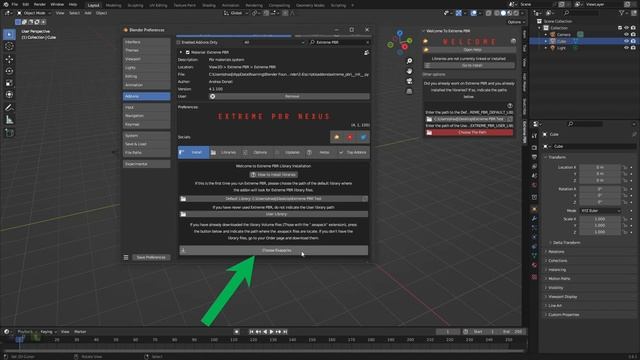Screen dimensions: 640x360
Task: Hide the Light in viewport via eye icon
Action: (626, 48)
